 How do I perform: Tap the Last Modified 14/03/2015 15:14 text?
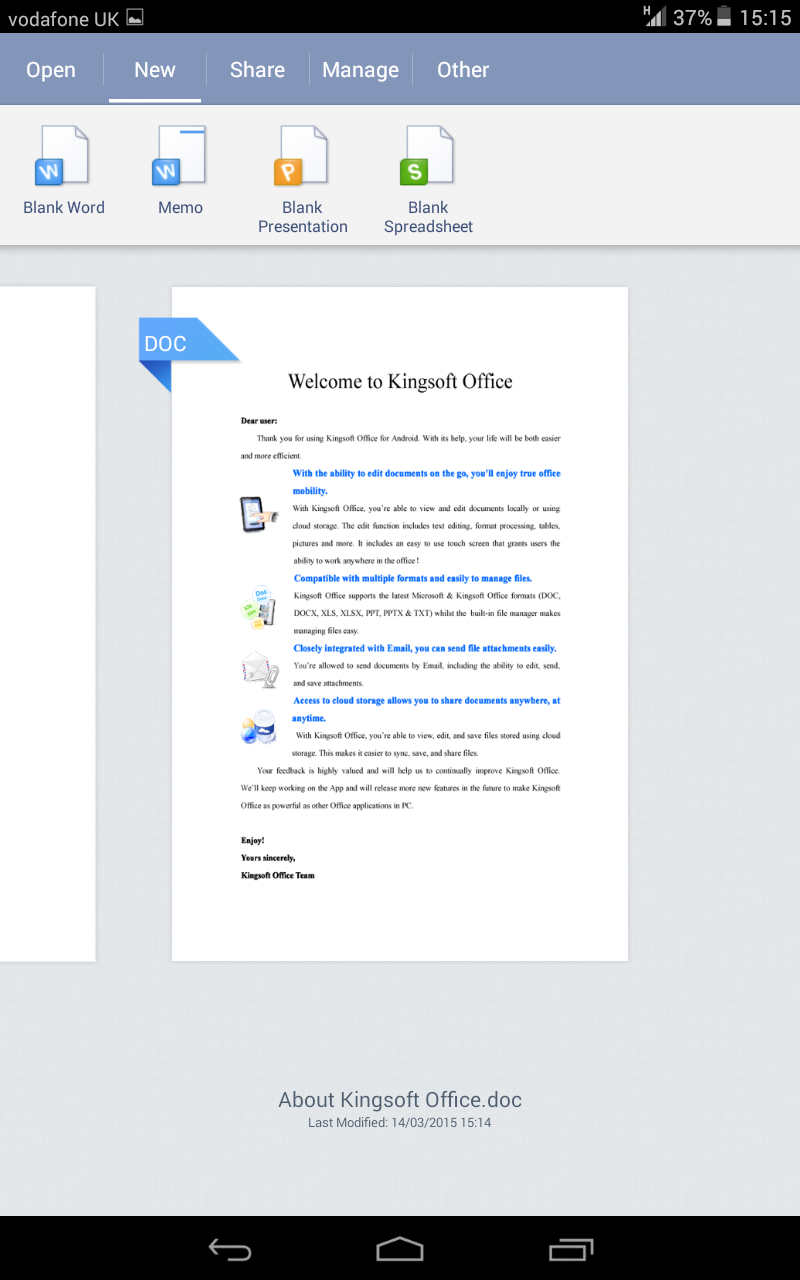[400, 1123]
